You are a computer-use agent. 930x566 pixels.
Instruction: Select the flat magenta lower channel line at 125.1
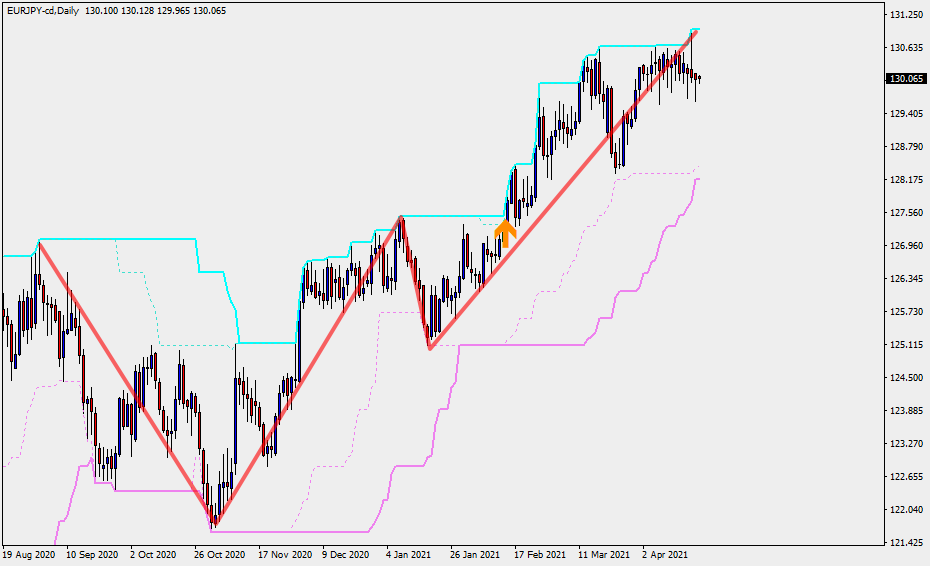(x=520, y=345)
